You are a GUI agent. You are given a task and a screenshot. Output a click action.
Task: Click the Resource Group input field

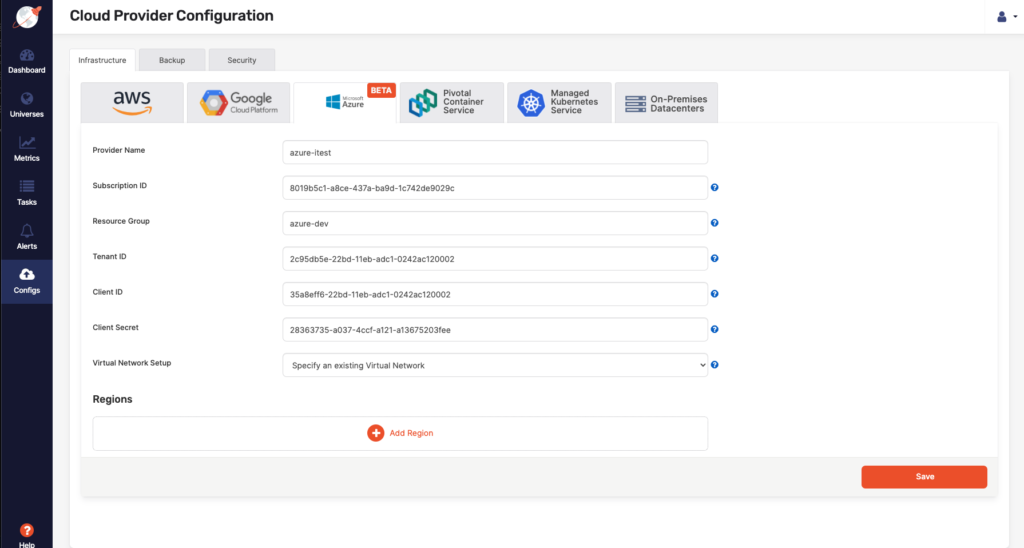(495, 223)
